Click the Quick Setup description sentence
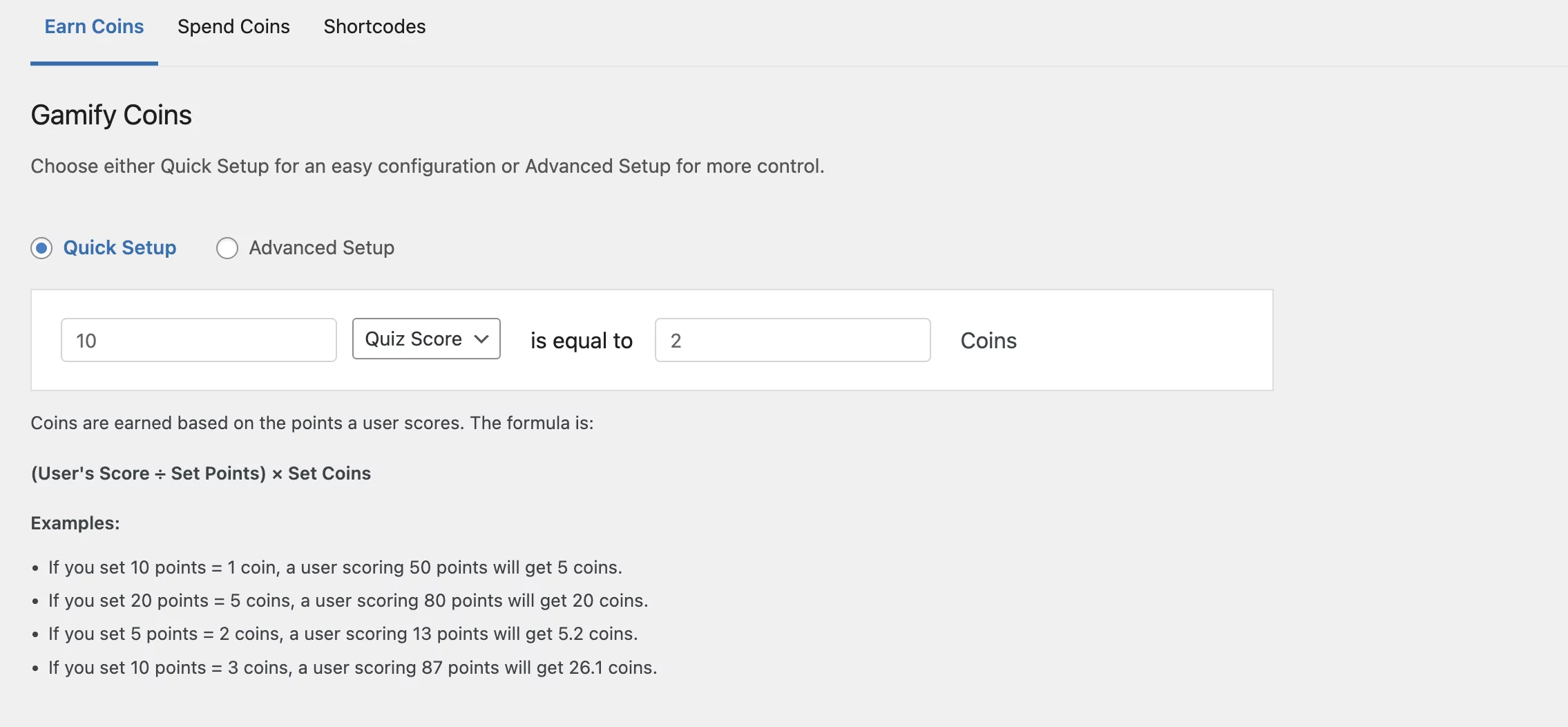 [x=427, y=167]
